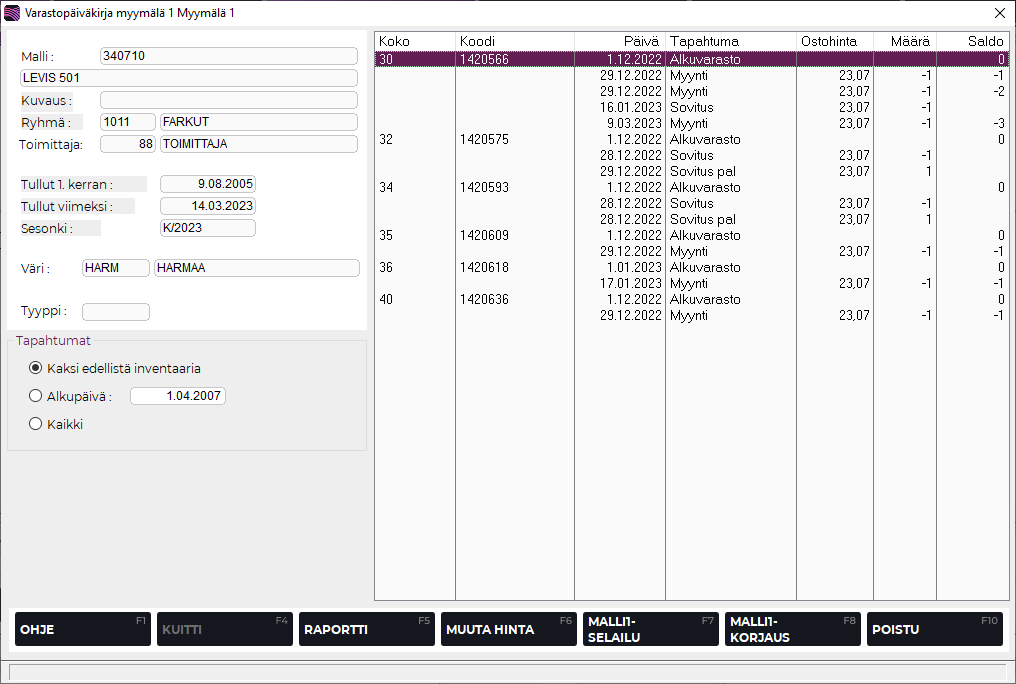Click the MUUTA HINTA button
1016x684 pixels.
coord(508,629)
